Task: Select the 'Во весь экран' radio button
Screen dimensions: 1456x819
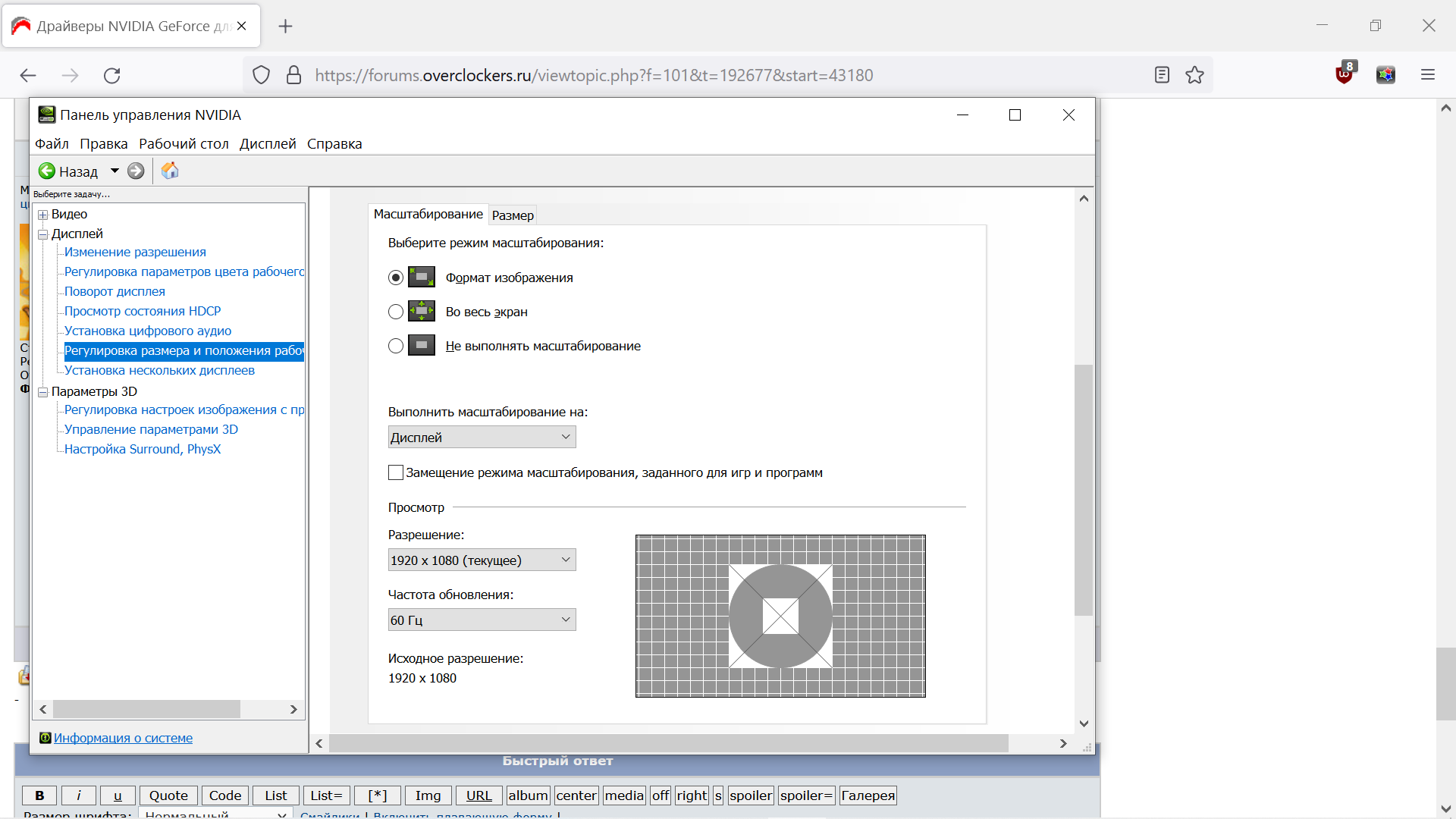Action: 396,312
